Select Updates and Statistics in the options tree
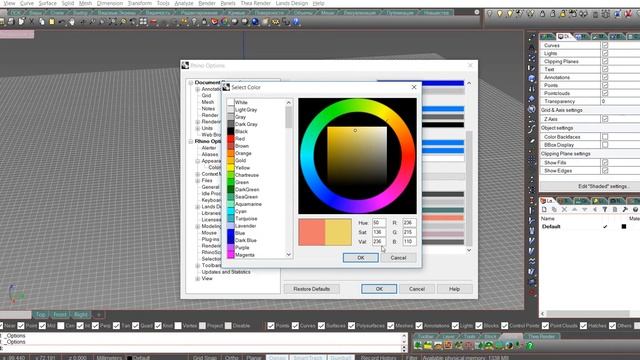 click(226, 272)
